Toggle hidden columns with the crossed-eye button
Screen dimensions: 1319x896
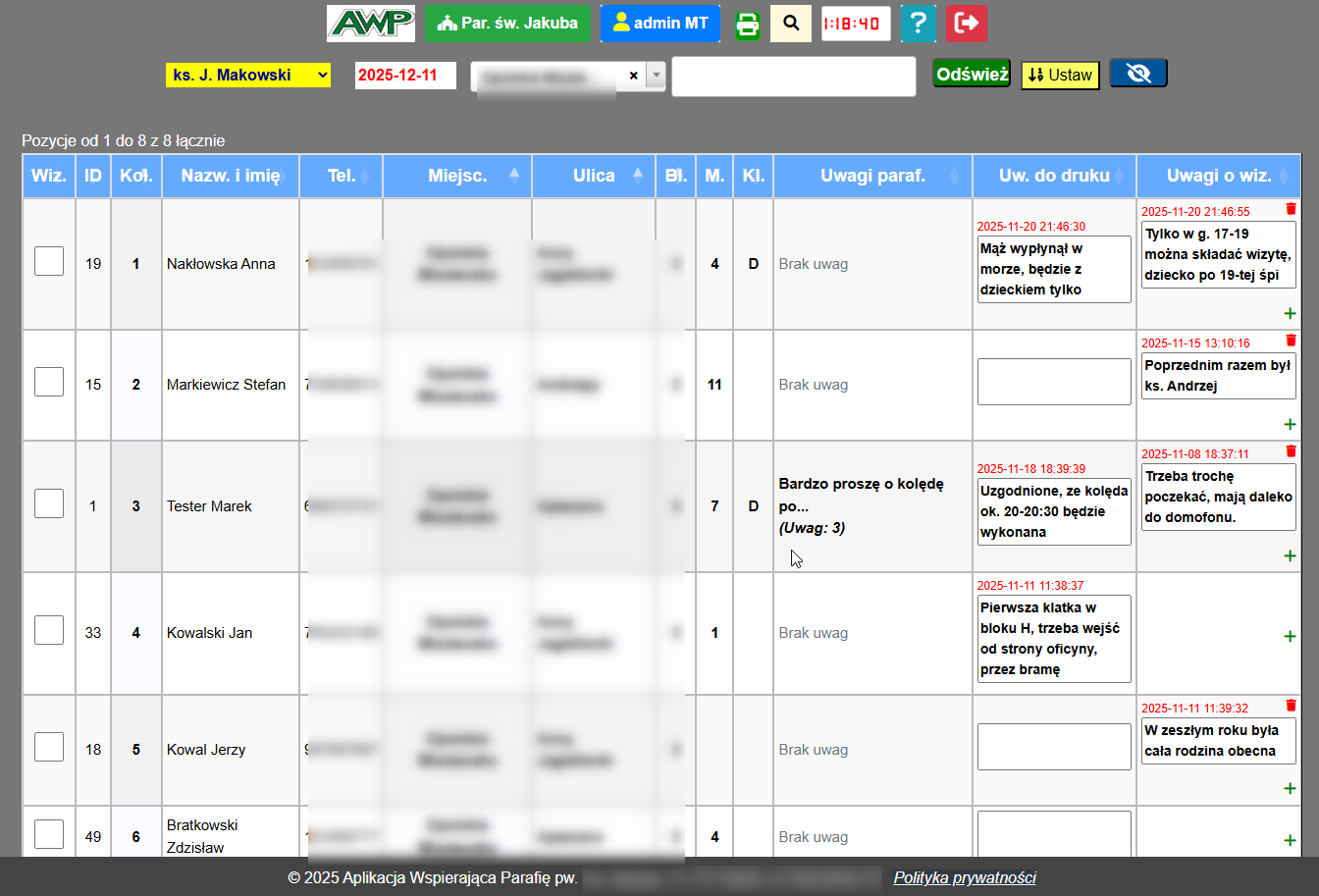point(1138,74)
